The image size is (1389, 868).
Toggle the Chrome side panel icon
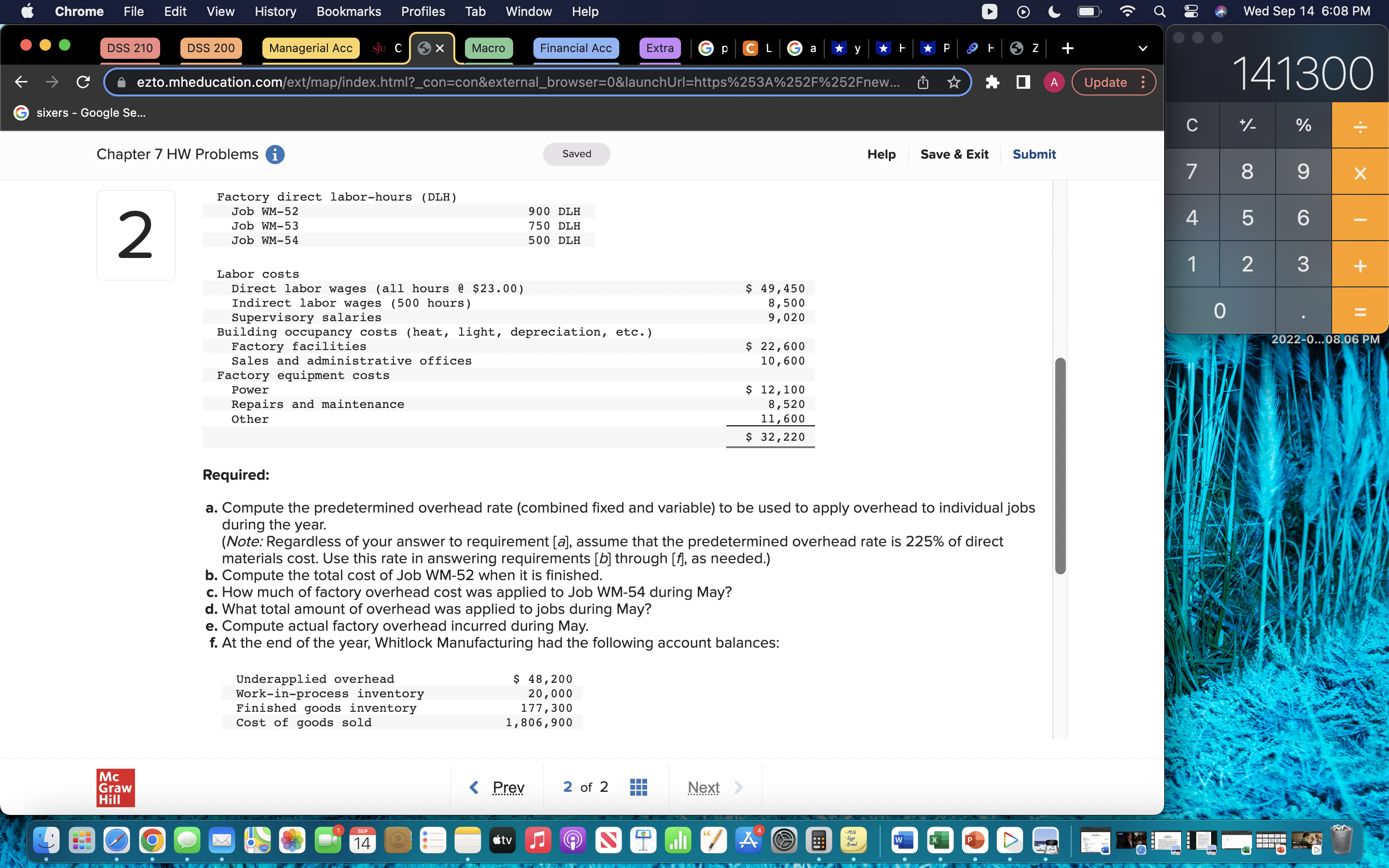click(x=1023, y=82)
